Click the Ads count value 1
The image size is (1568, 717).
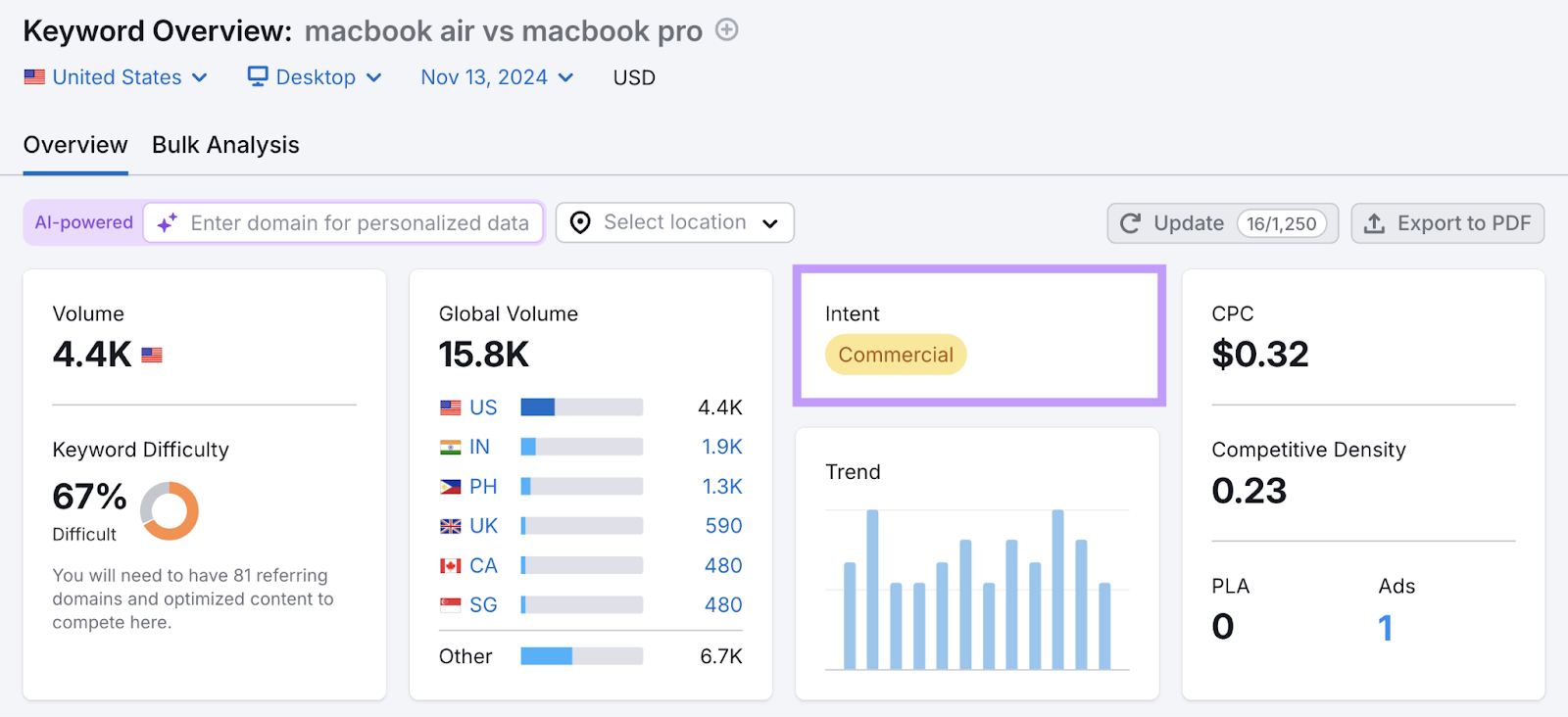(x=1385, y=627)
